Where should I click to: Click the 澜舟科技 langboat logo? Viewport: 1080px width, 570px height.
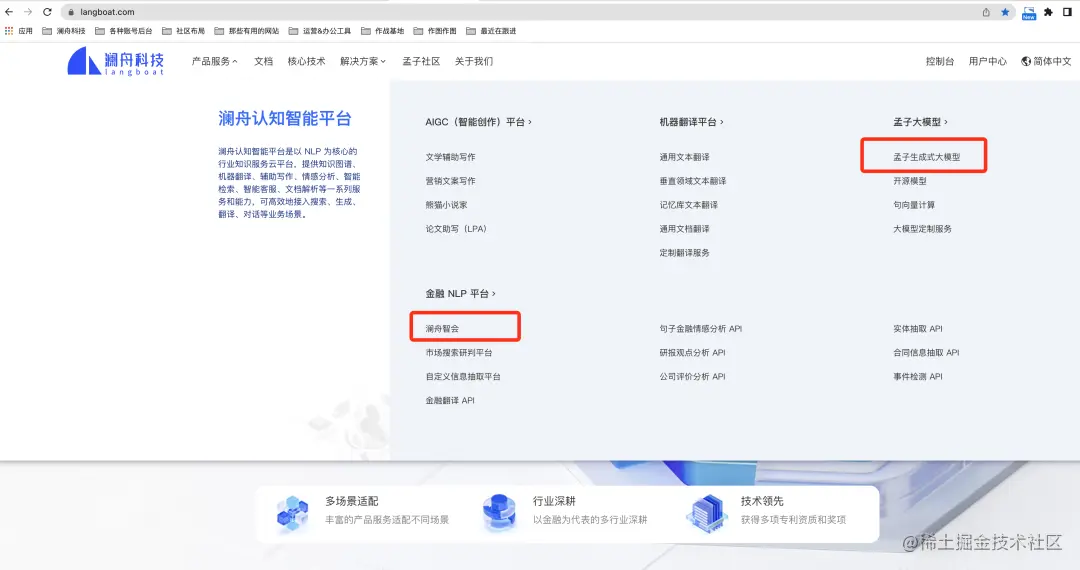116,61
